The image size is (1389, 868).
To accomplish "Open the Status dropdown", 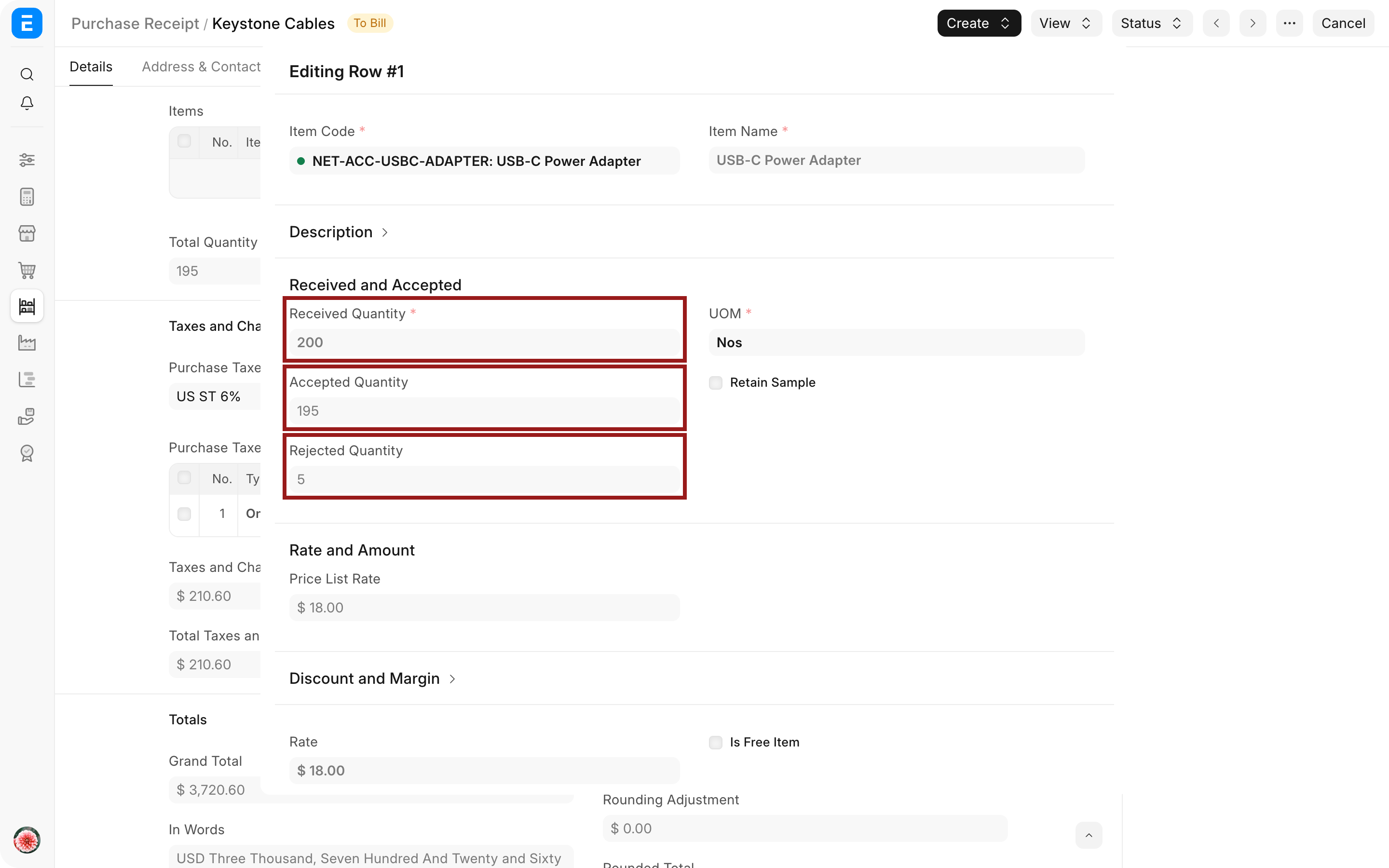I will pyautogui.click(x=1152, y=24).
